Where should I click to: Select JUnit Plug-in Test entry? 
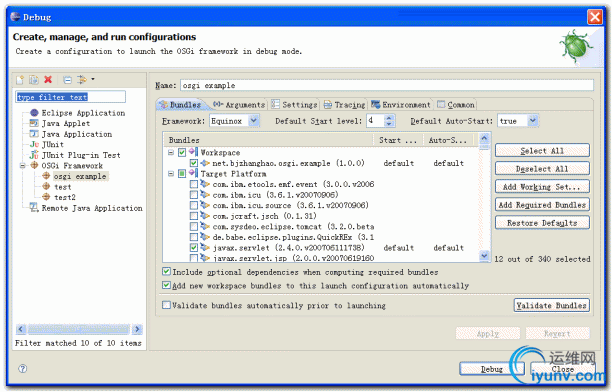click(81, 155)
